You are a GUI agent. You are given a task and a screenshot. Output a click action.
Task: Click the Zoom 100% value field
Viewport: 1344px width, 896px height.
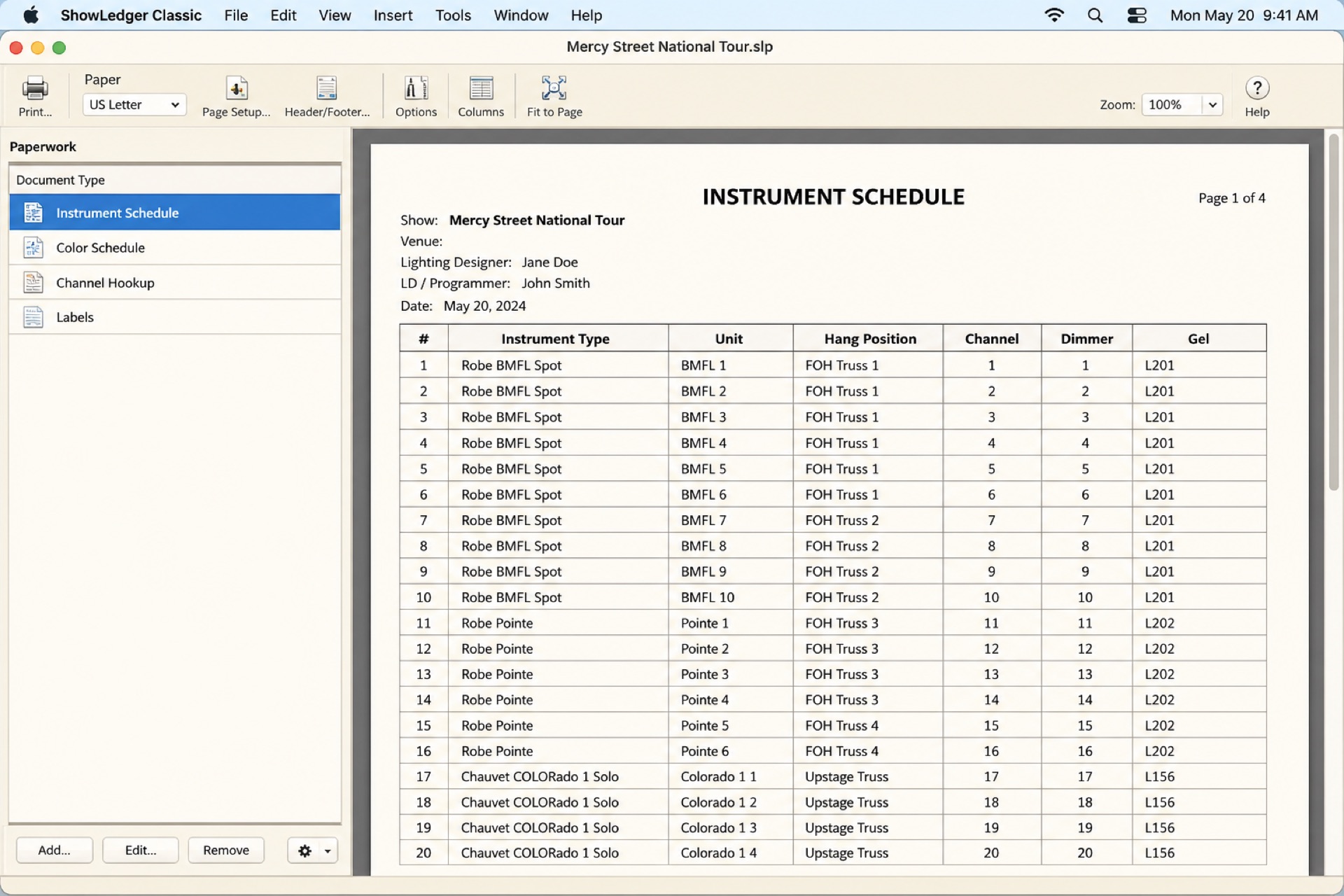pyautogui.click(x=1172, y=105)
